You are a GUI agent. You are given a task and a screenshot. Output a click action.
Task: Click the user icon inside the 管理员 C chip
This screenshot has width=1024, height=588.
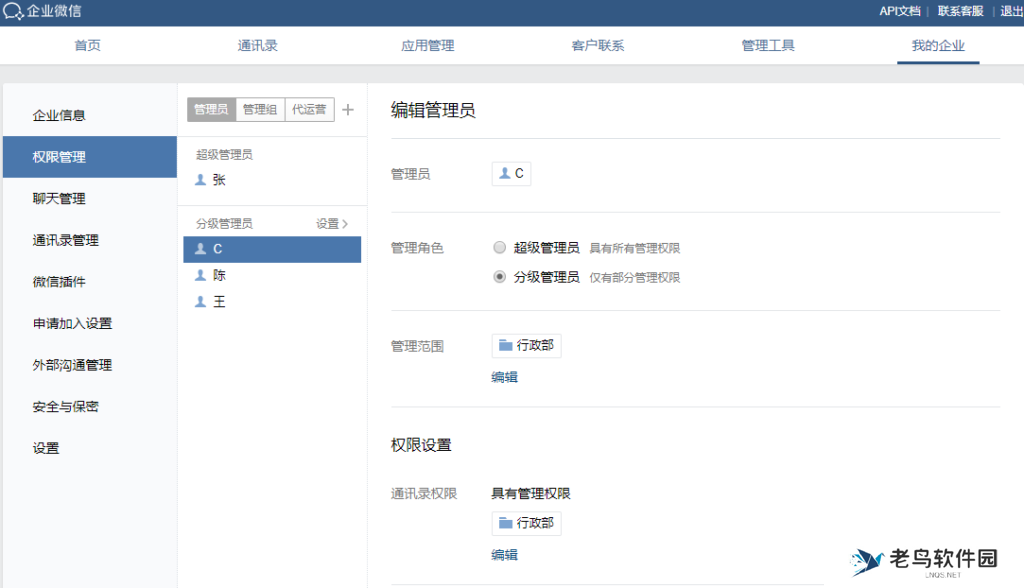point(503,172)
